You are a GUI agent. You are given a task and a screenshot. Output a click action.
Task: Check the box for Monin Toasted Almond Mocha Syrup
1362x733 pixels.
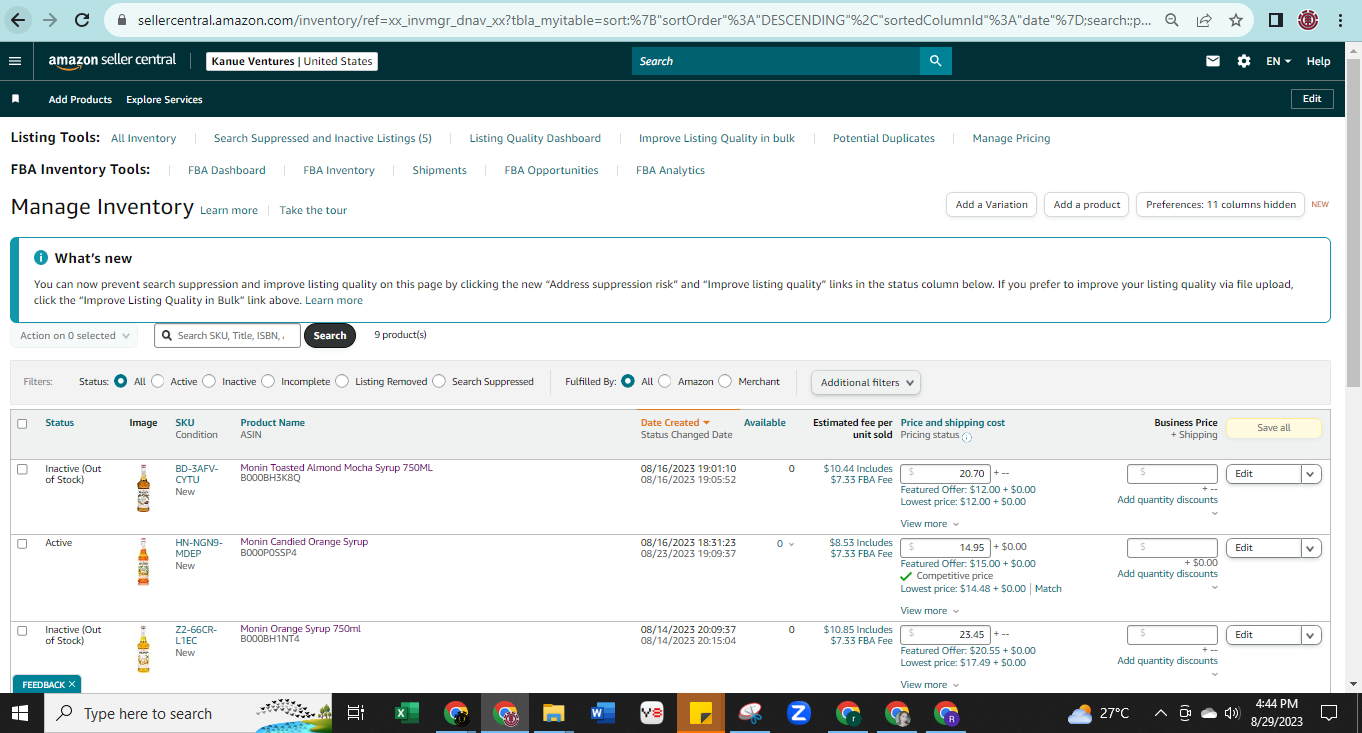pyautogui.click(x=22, y=469)
